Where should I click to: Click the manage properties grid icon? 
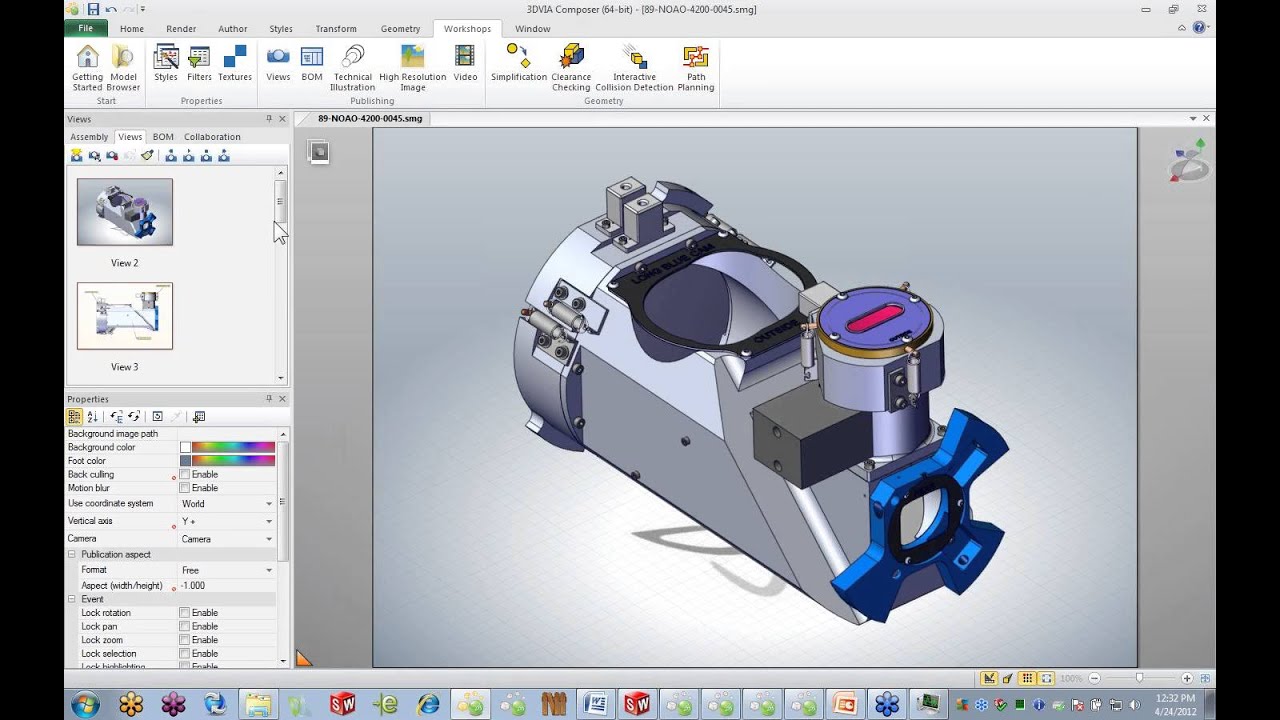(198, 417)
